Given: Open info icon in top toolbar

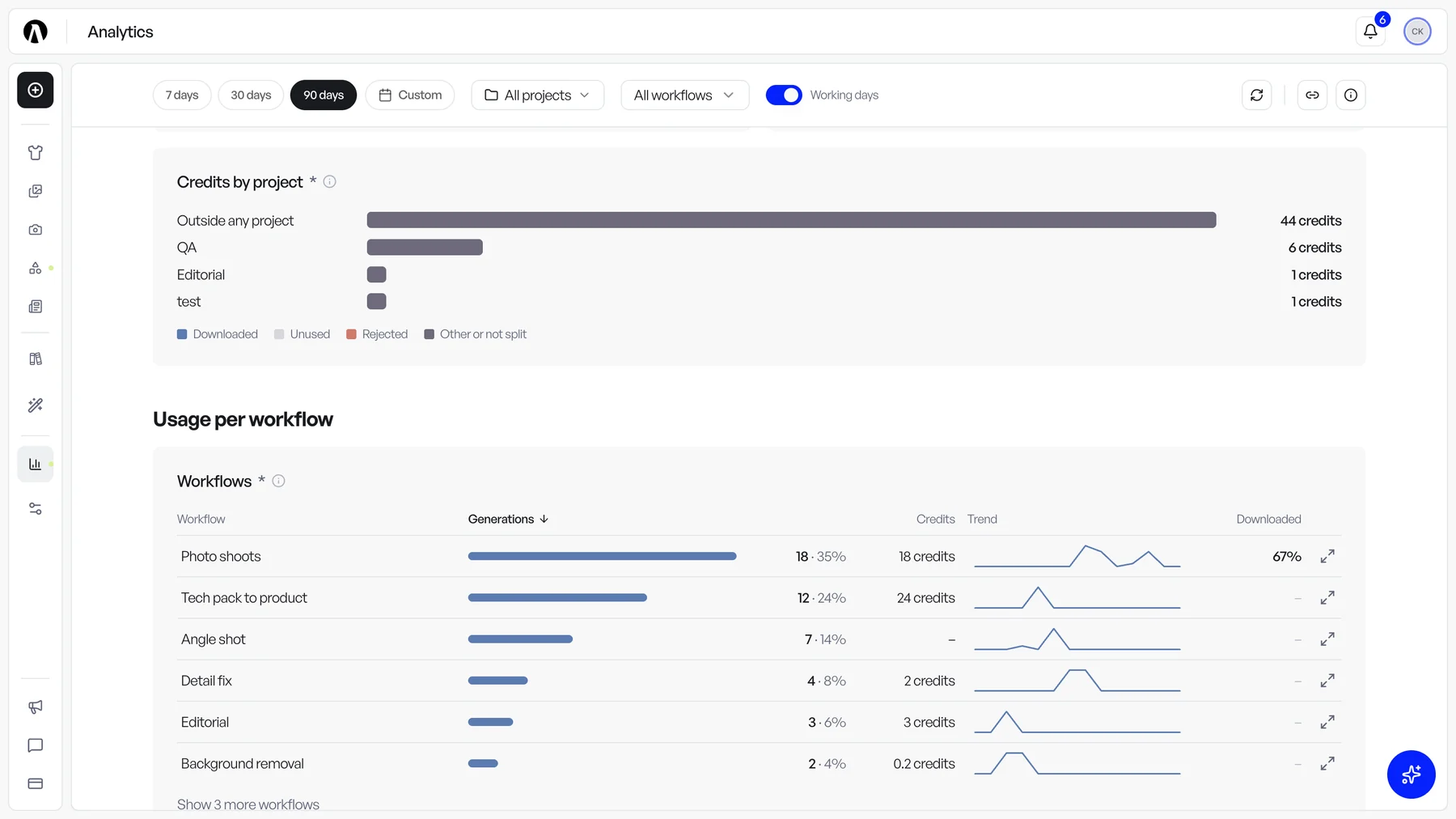Looking at the screenshot, I should point(1351,95).
